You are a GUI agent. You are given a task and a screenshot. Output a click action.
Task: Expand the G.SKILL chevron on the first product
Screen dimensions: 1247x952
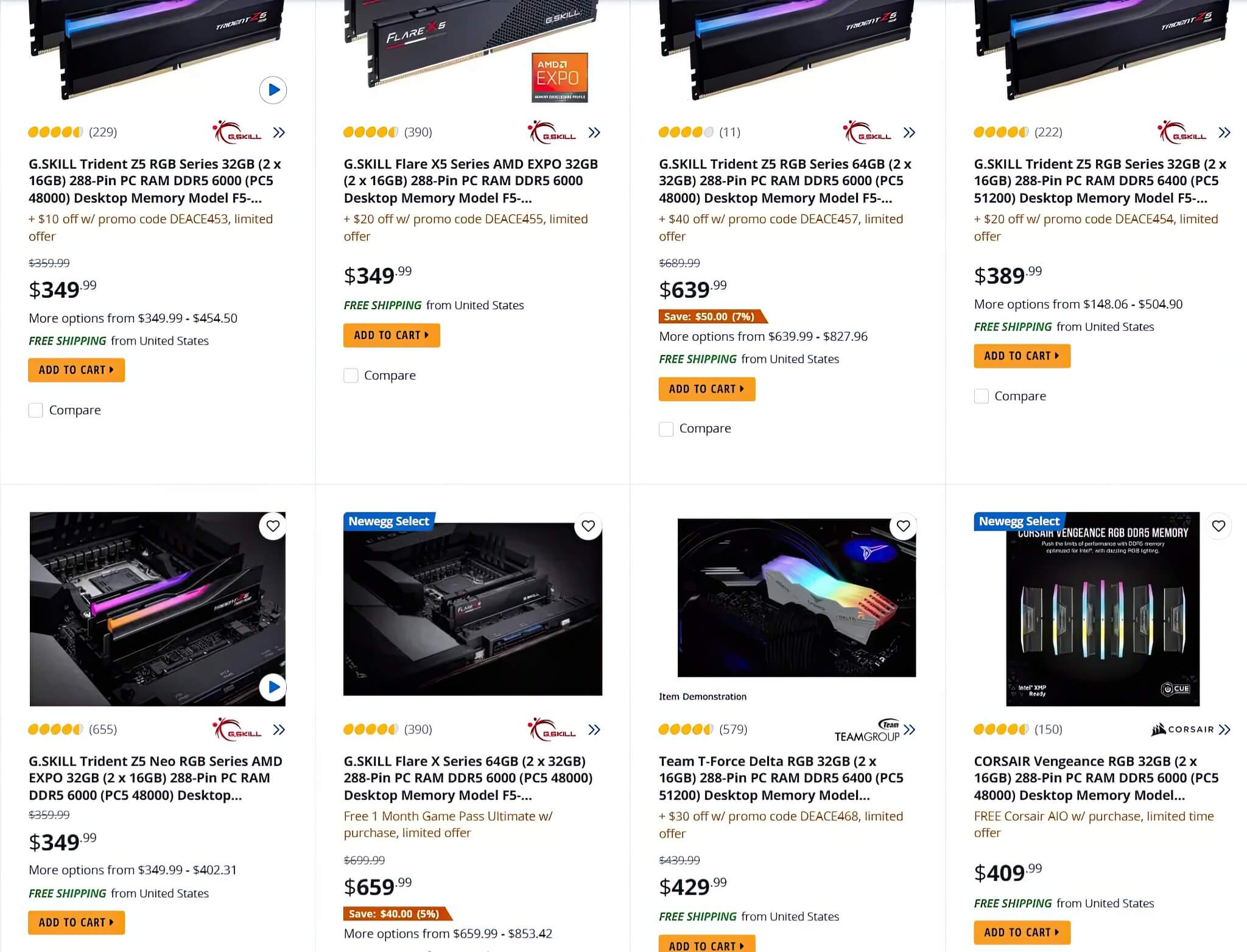(279, 132)
